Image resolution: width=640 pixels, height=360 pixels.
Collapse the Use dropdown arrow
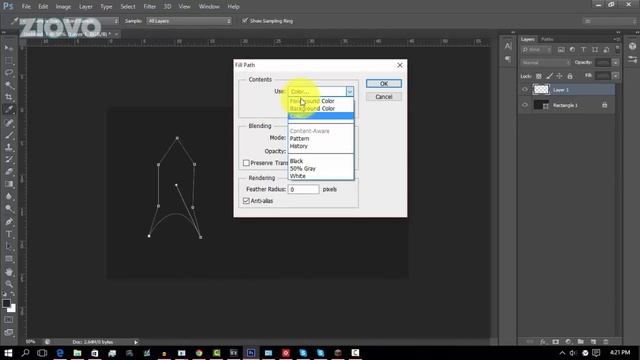(350, 91)
